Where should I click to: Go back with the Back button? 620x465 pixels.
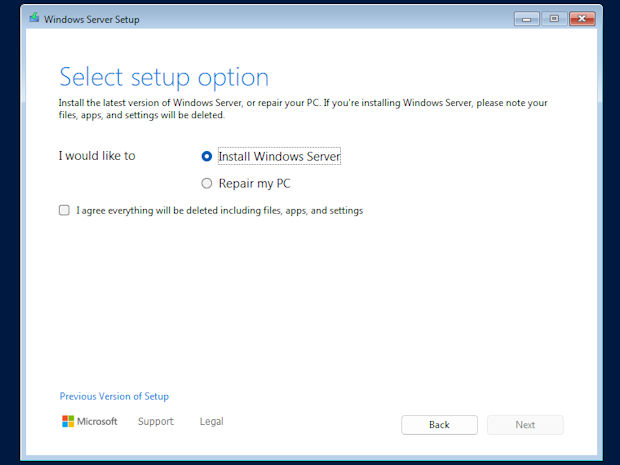439,425
